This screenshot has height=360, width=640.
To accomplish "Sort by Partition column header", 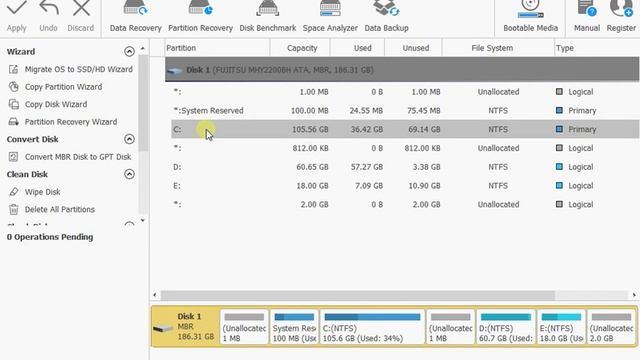I will point(217,48).
